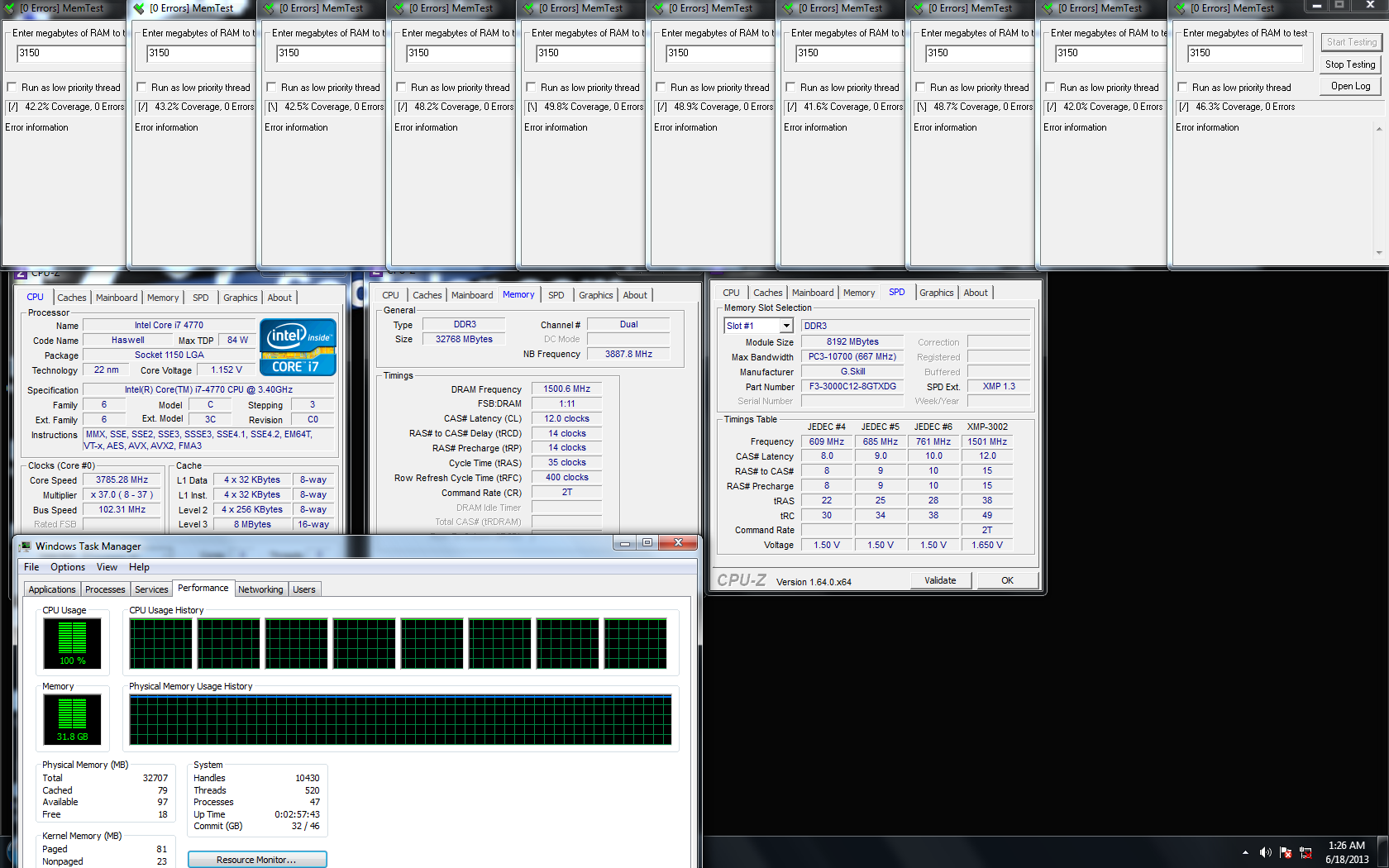
Task: Click the Open Log button
Action: click(x=1350, y=86)
